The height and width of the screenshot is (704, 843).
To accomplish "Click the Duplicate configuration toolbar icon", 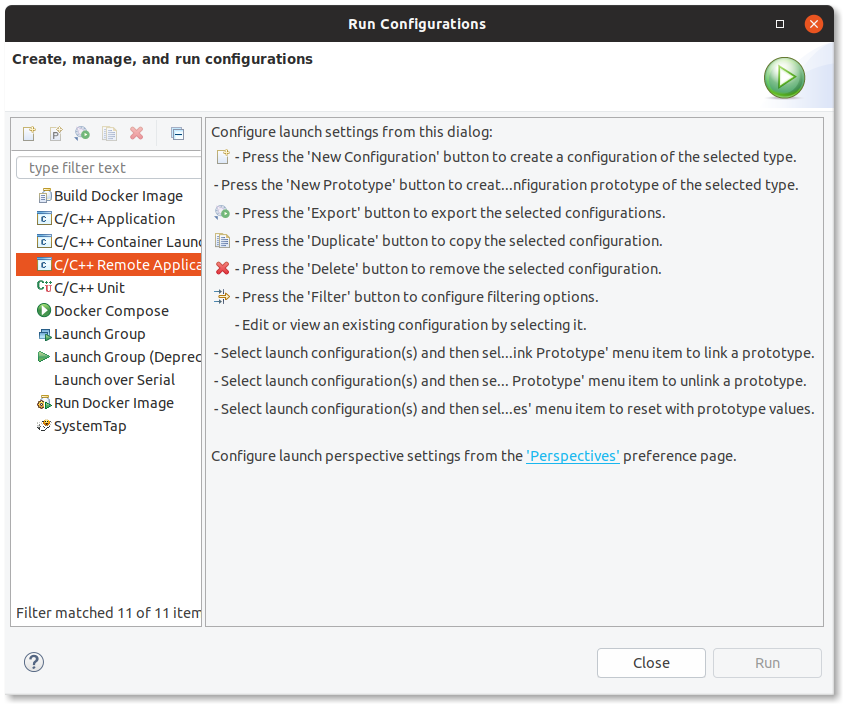I will point(110,133).
